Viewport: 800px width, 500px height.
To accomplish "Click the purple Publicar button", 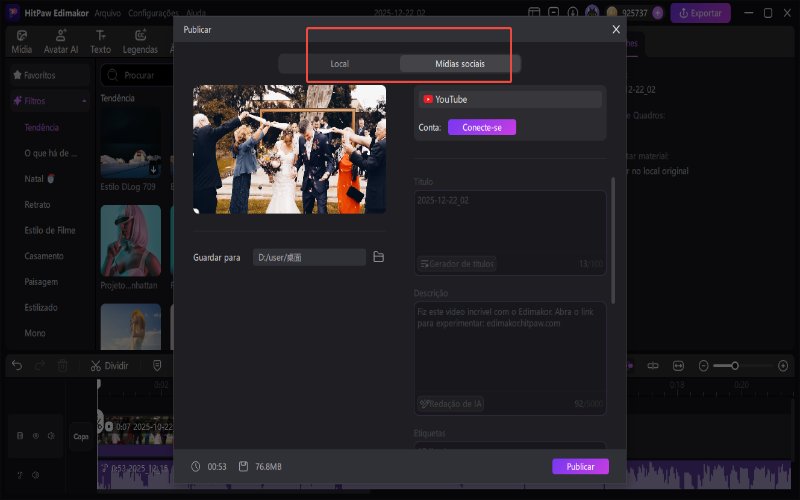I will tap(580, 466).
